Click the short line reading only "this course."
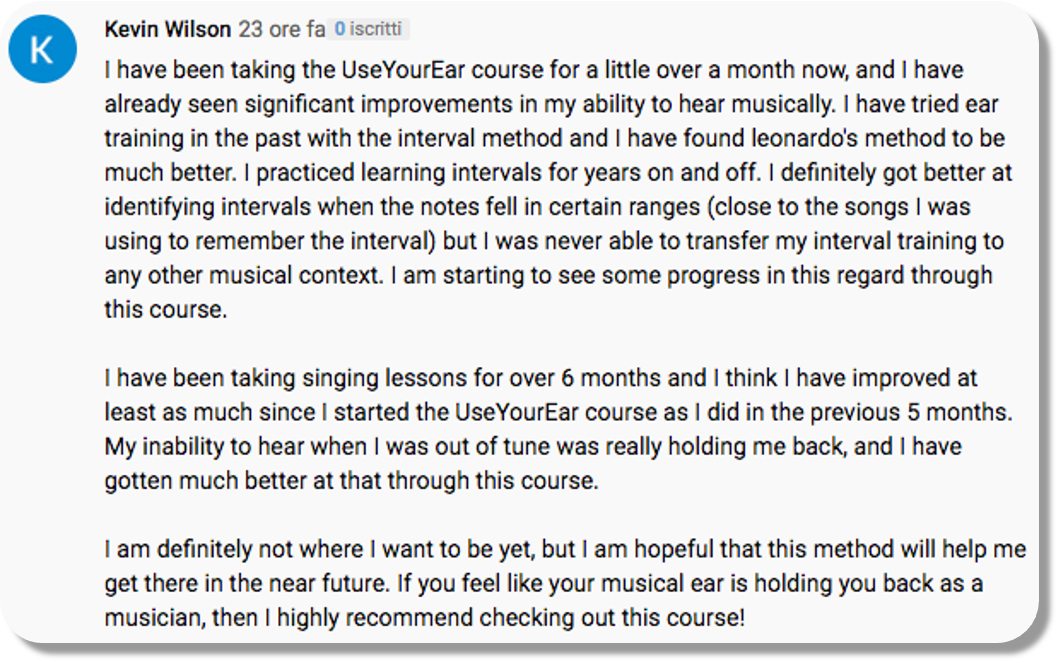 coord(166,309)
